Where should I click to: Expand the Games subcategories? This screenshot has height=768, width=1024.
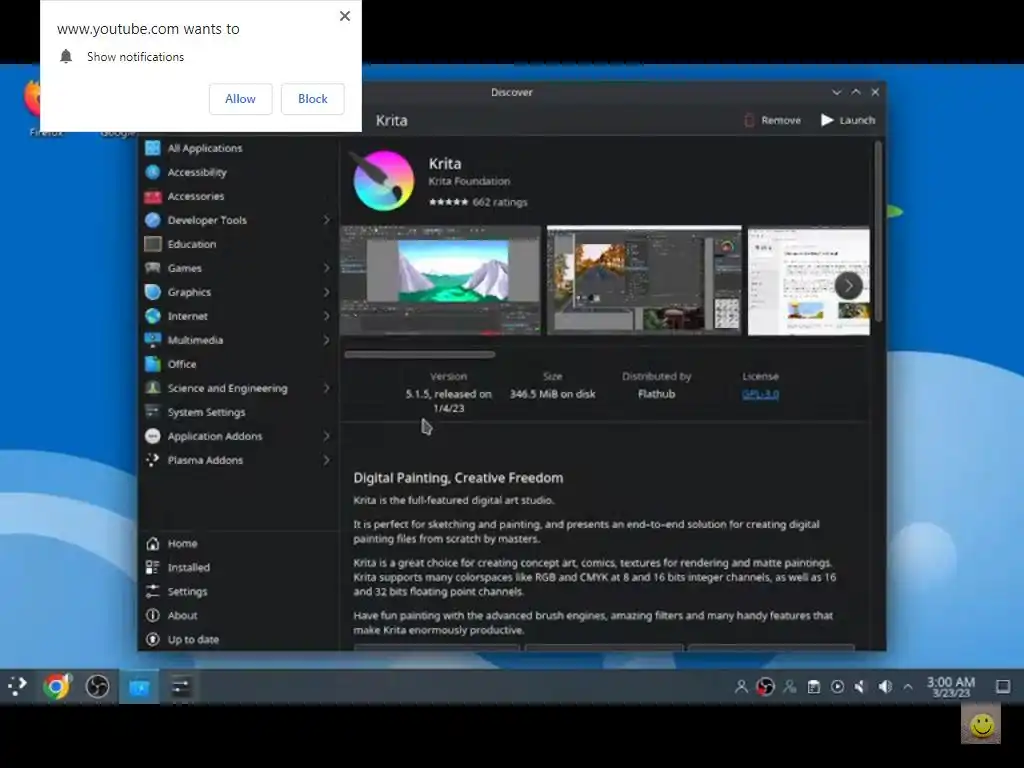[x=327, y=268]
